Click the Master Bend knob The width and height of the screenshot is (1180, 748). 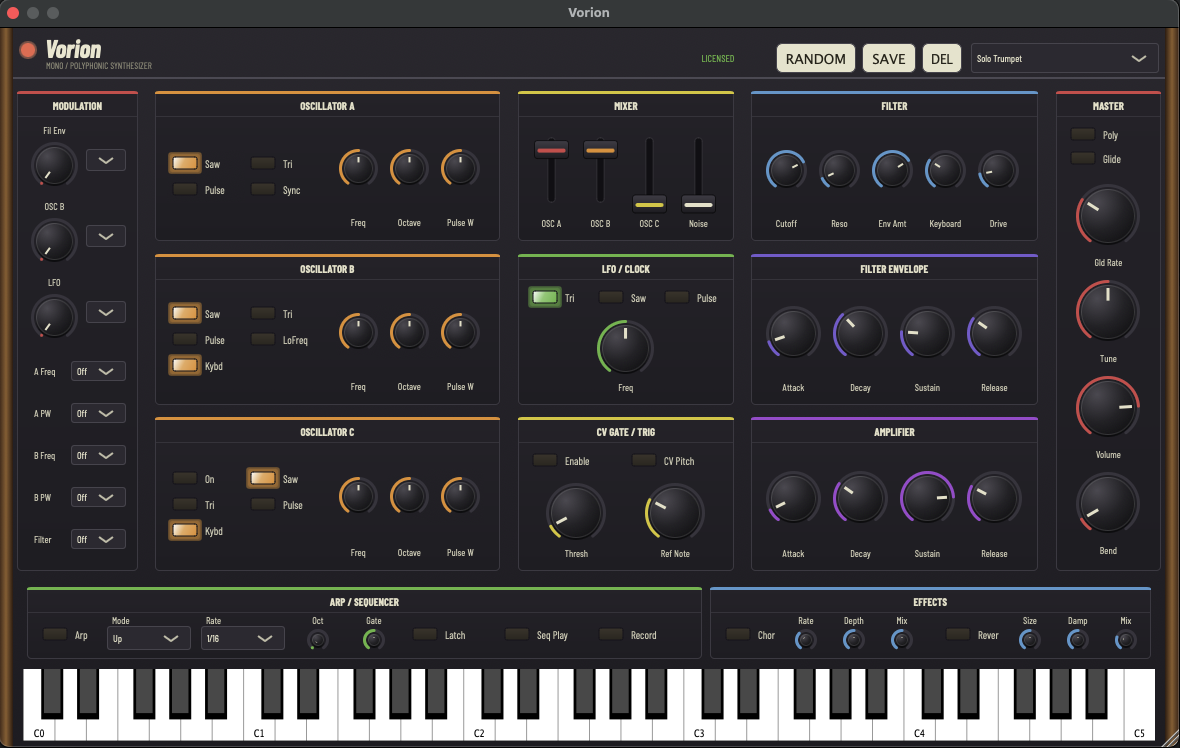click(1107, 504)
